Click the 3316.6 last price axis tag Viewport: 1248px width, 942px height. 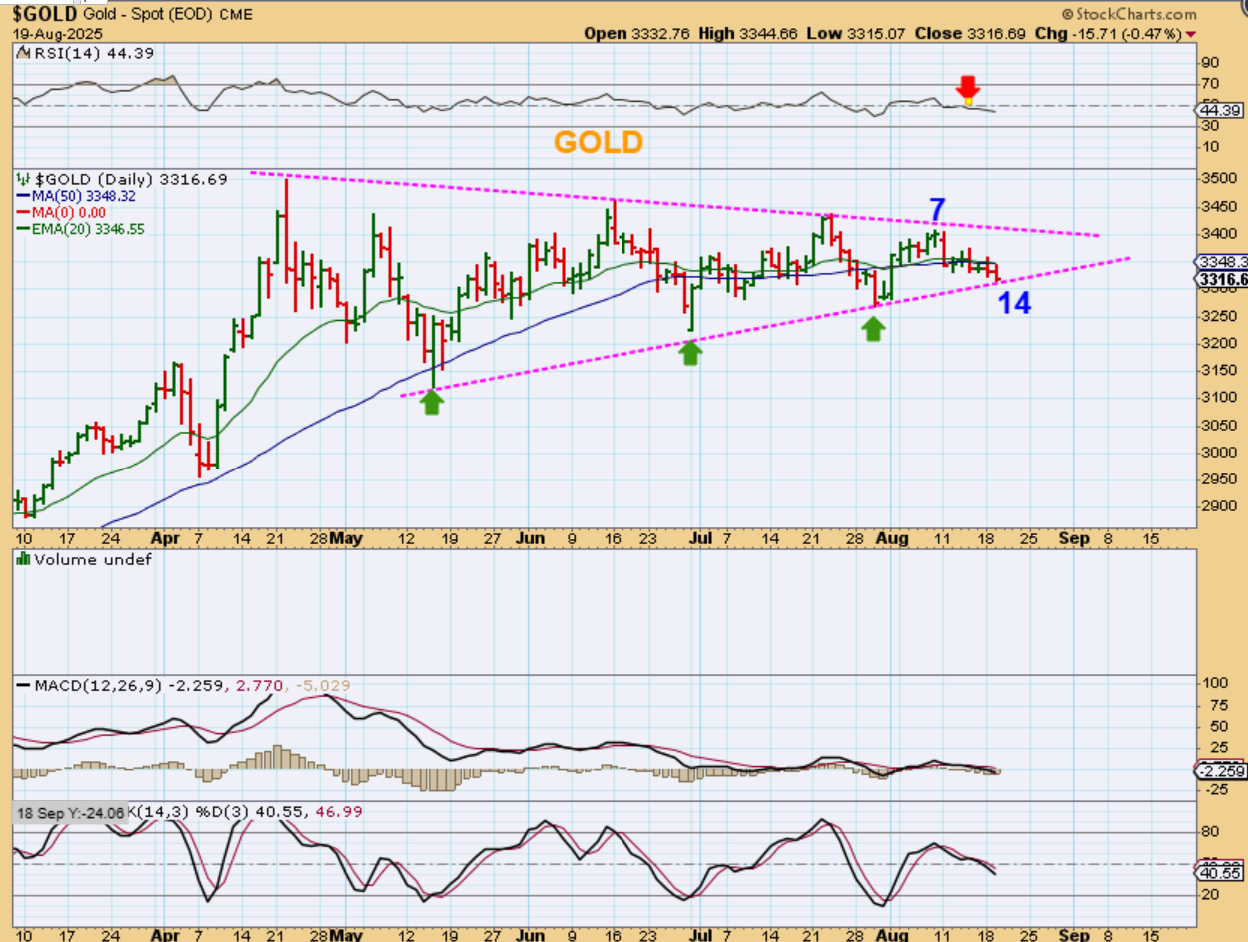click(x=1220, y=280)
